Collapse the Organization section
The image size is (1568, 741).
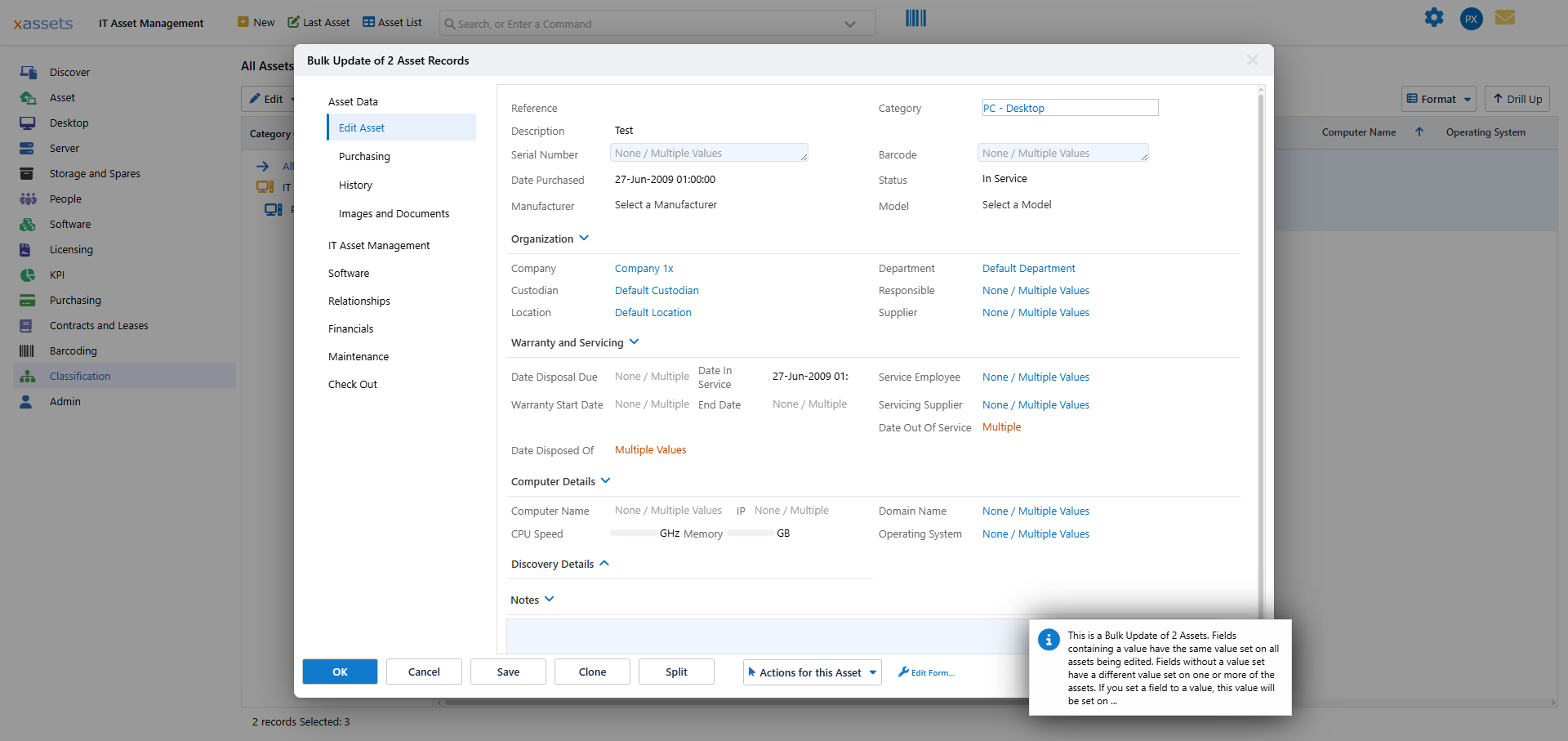click(584, 239)
